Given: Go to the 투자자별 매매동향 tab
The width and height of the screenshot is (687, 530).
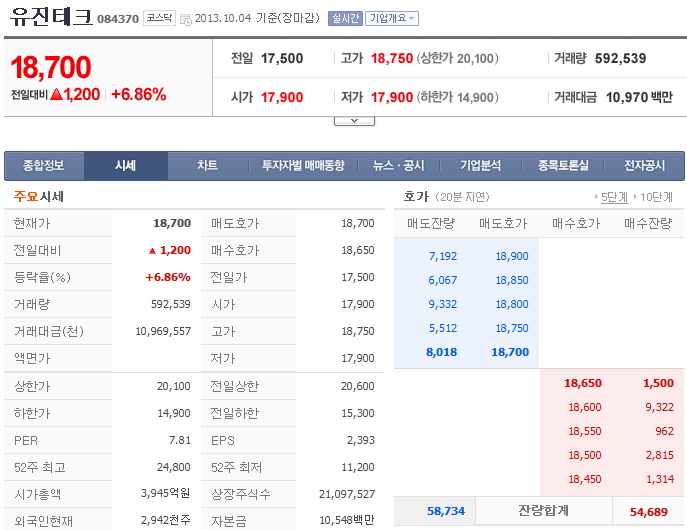Looking at the screenshot, I should 303,166.
